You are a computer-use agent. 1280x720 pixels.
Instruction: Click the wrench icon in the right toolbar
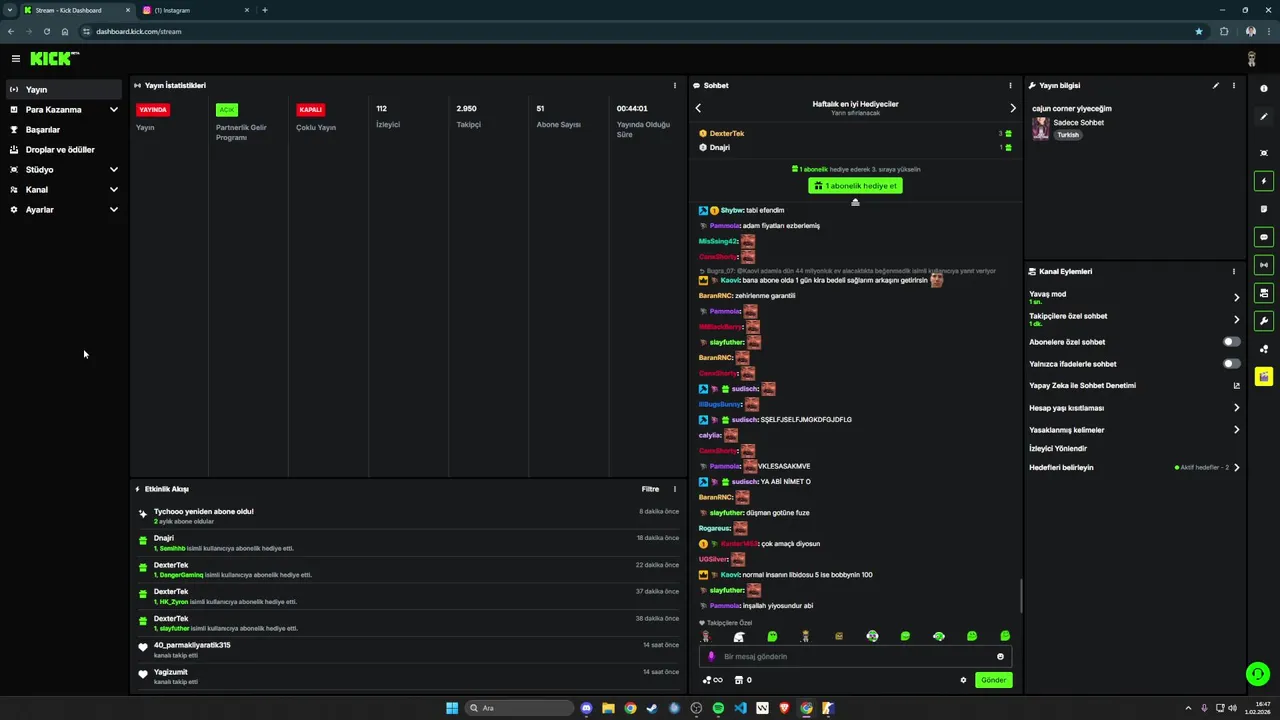click(x=1264, y=321)
